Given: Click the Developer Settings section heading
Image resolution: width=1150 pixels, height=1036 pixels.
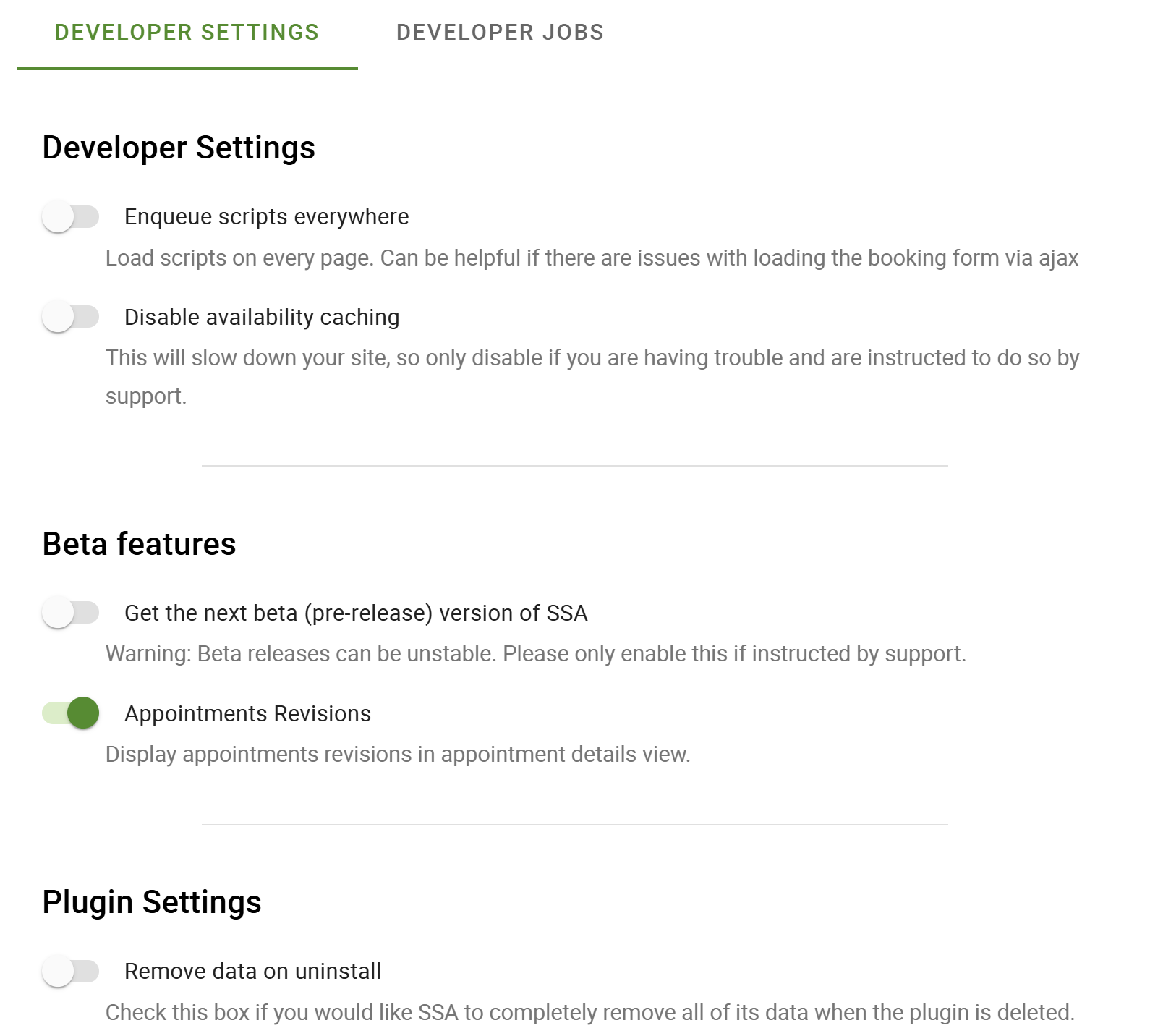Looking at the screenshot, I should [x=179, y=148].
